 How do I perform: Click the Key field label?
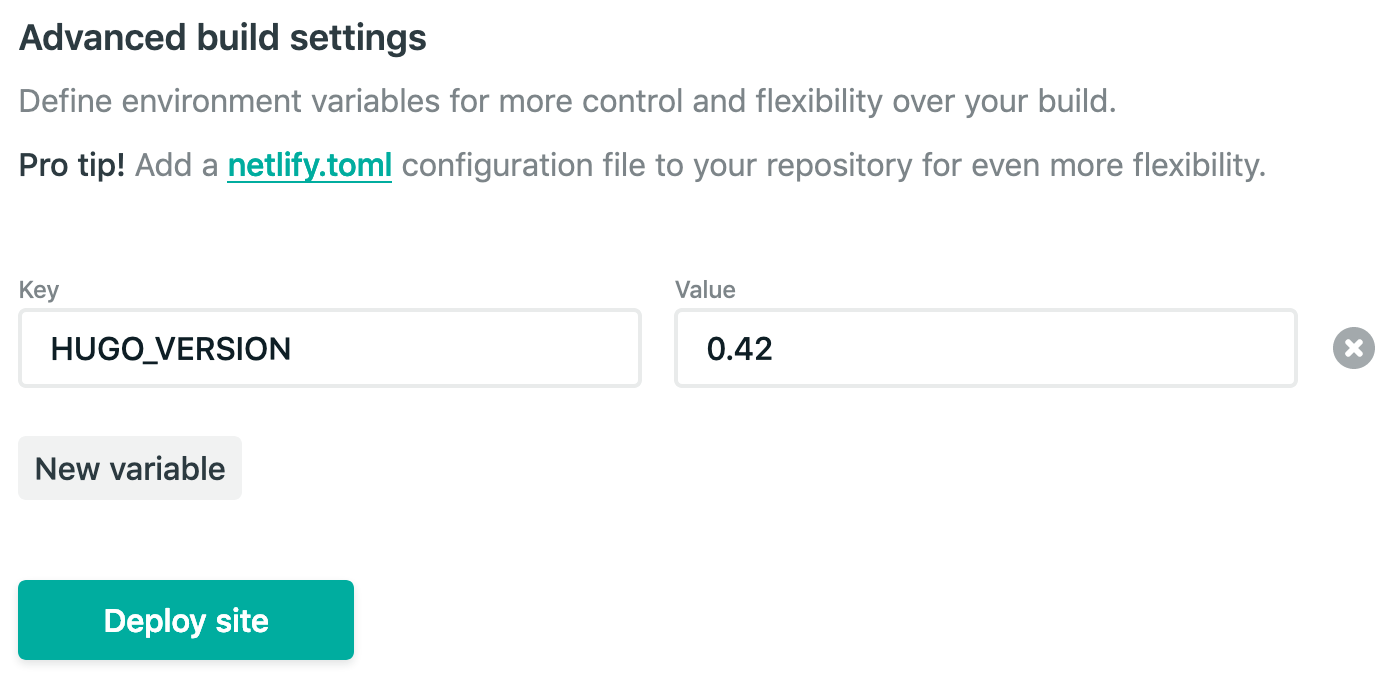(x=39, y=290)
